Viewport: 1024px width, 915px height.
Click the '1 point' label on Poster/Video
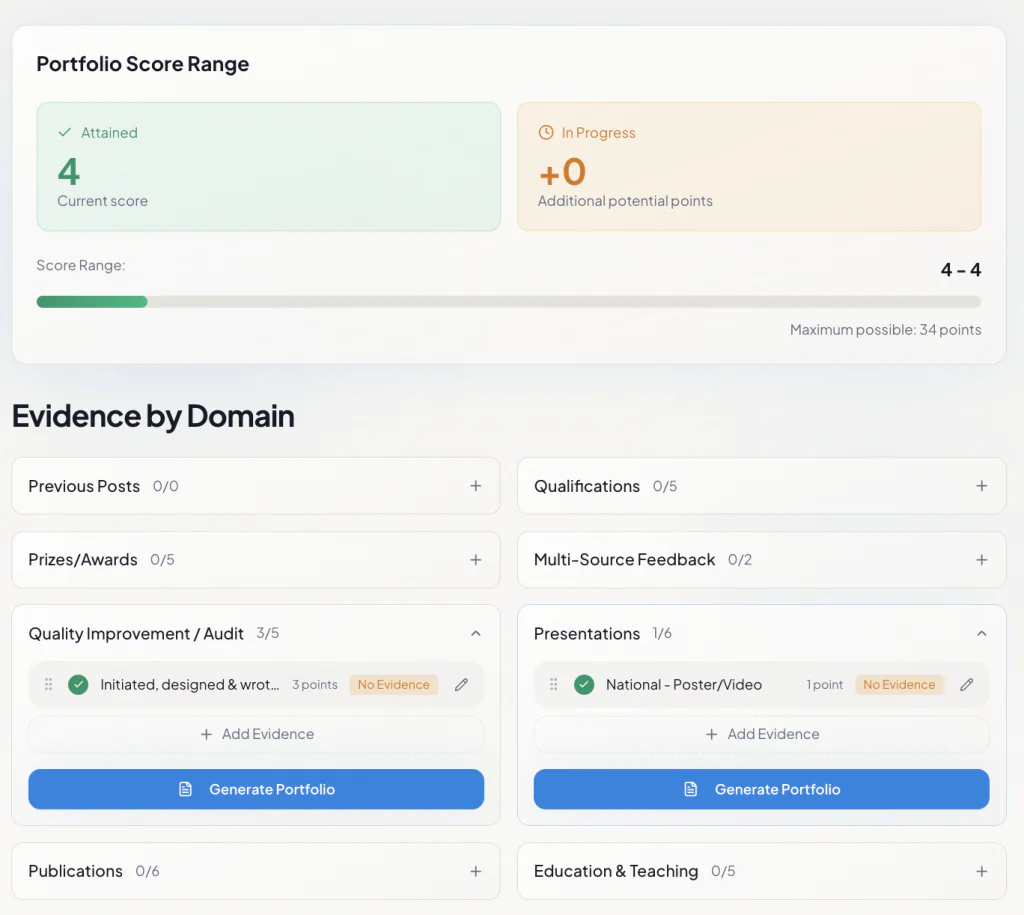click(x=825, y=684)
